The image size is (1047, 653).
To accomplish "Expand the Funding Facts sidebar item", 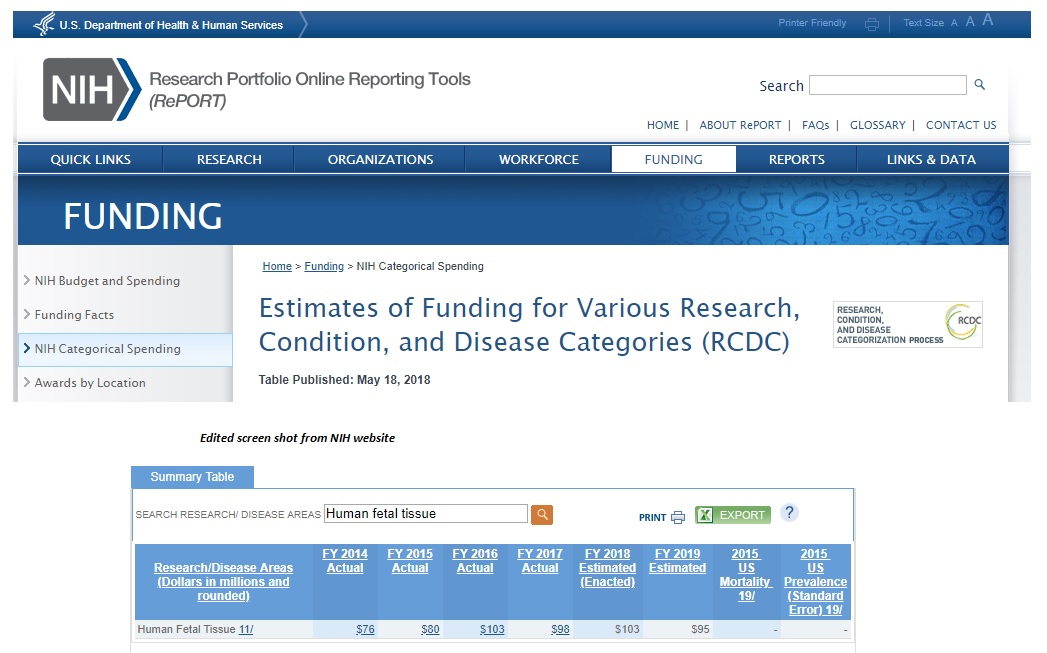I will (74, 314).
